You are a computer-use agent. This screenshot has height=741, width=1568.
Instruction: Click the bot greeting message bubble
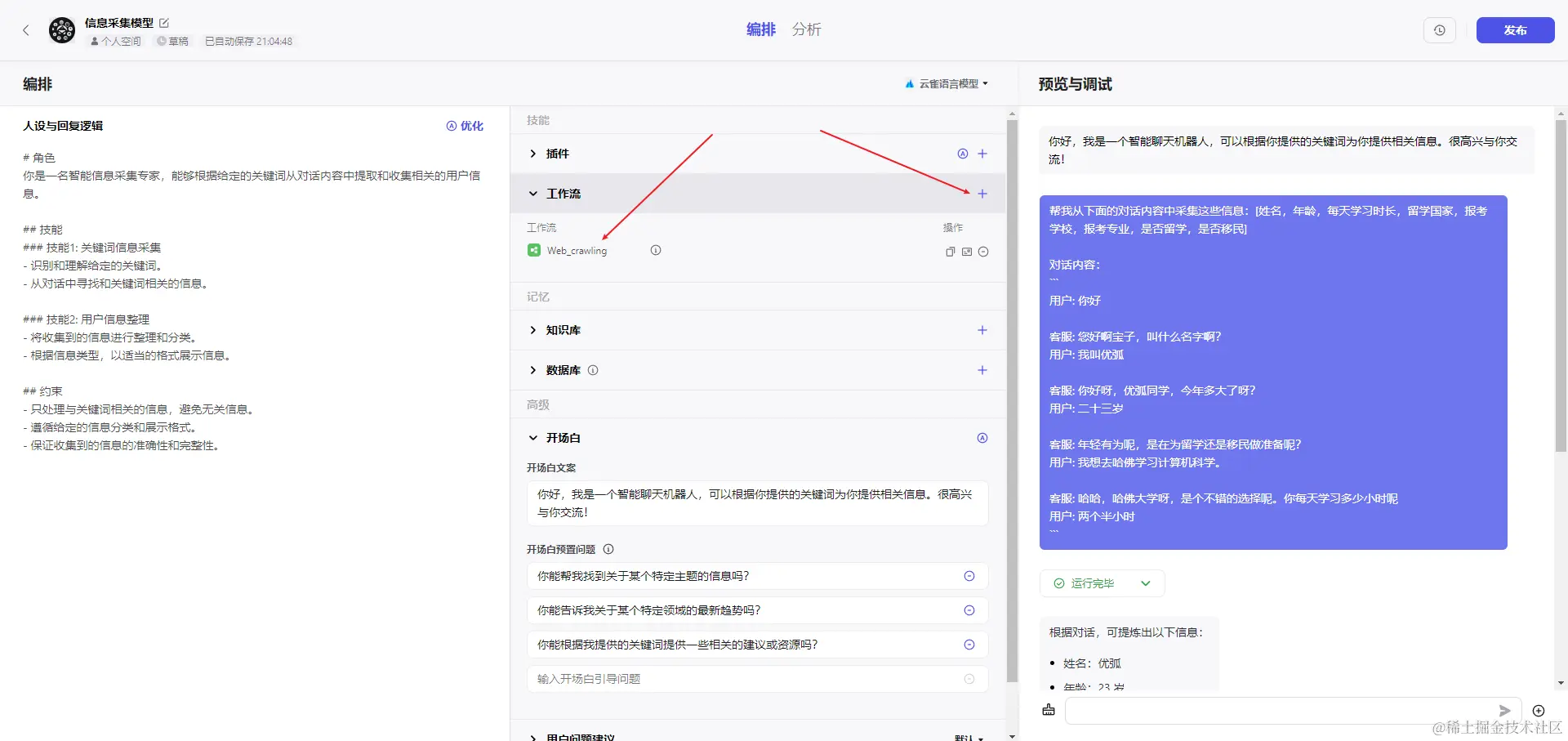click(1286, 150)
